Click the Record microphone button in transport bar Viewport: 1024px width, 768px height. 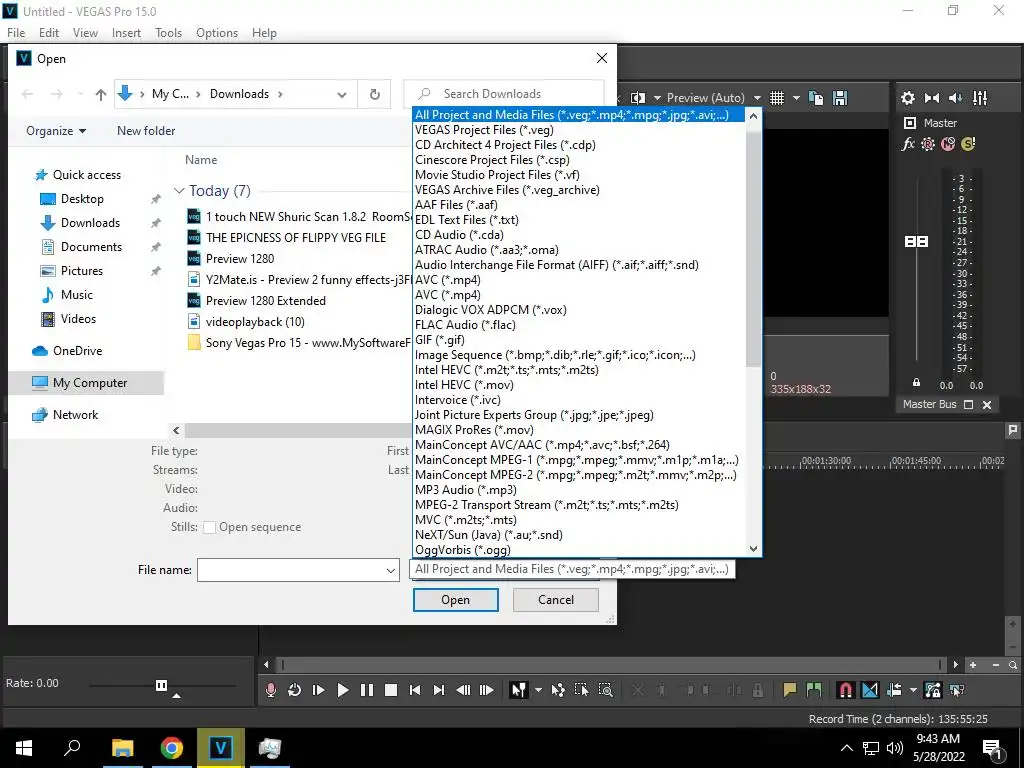coord(270,690)
